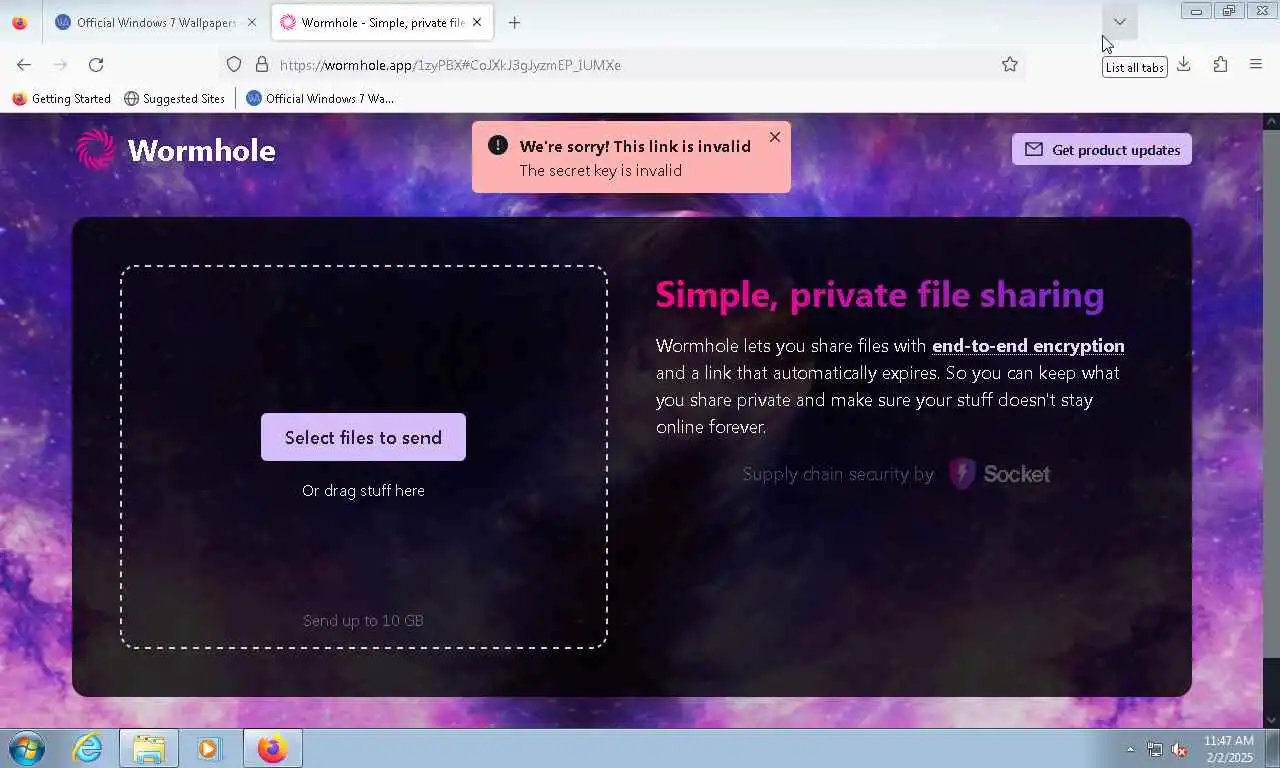
Task: Click the Select files to send button
Action: [363, 437]
